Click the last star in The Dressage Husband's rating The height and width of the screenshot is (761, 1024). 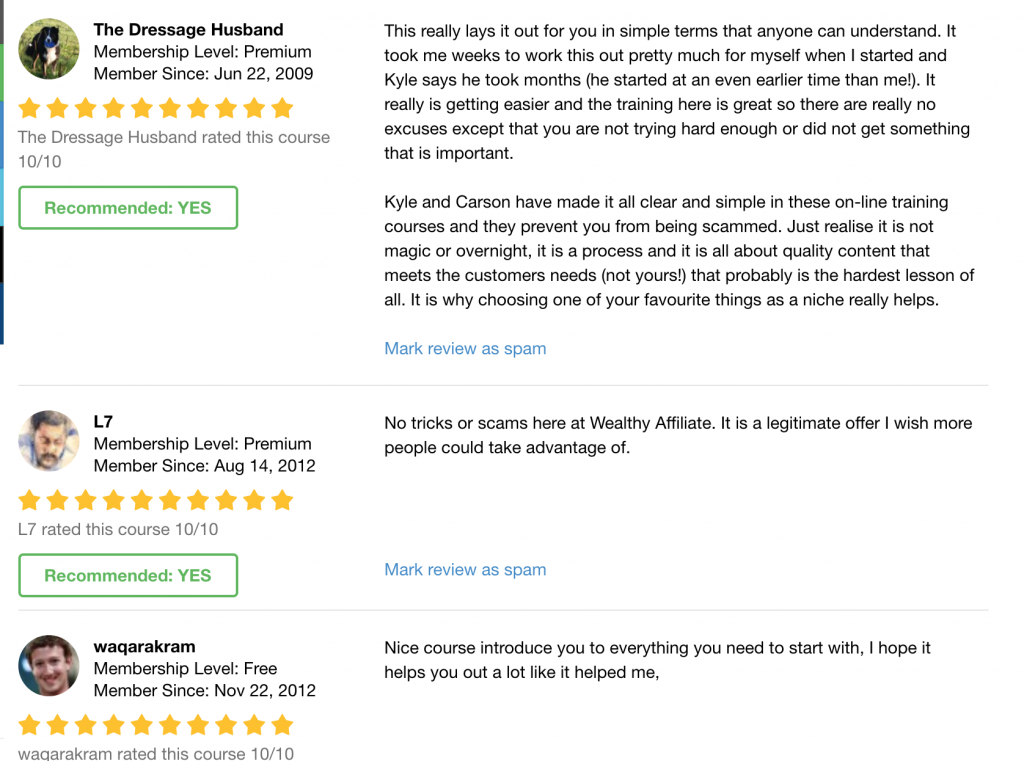click(x=282, y=108)
